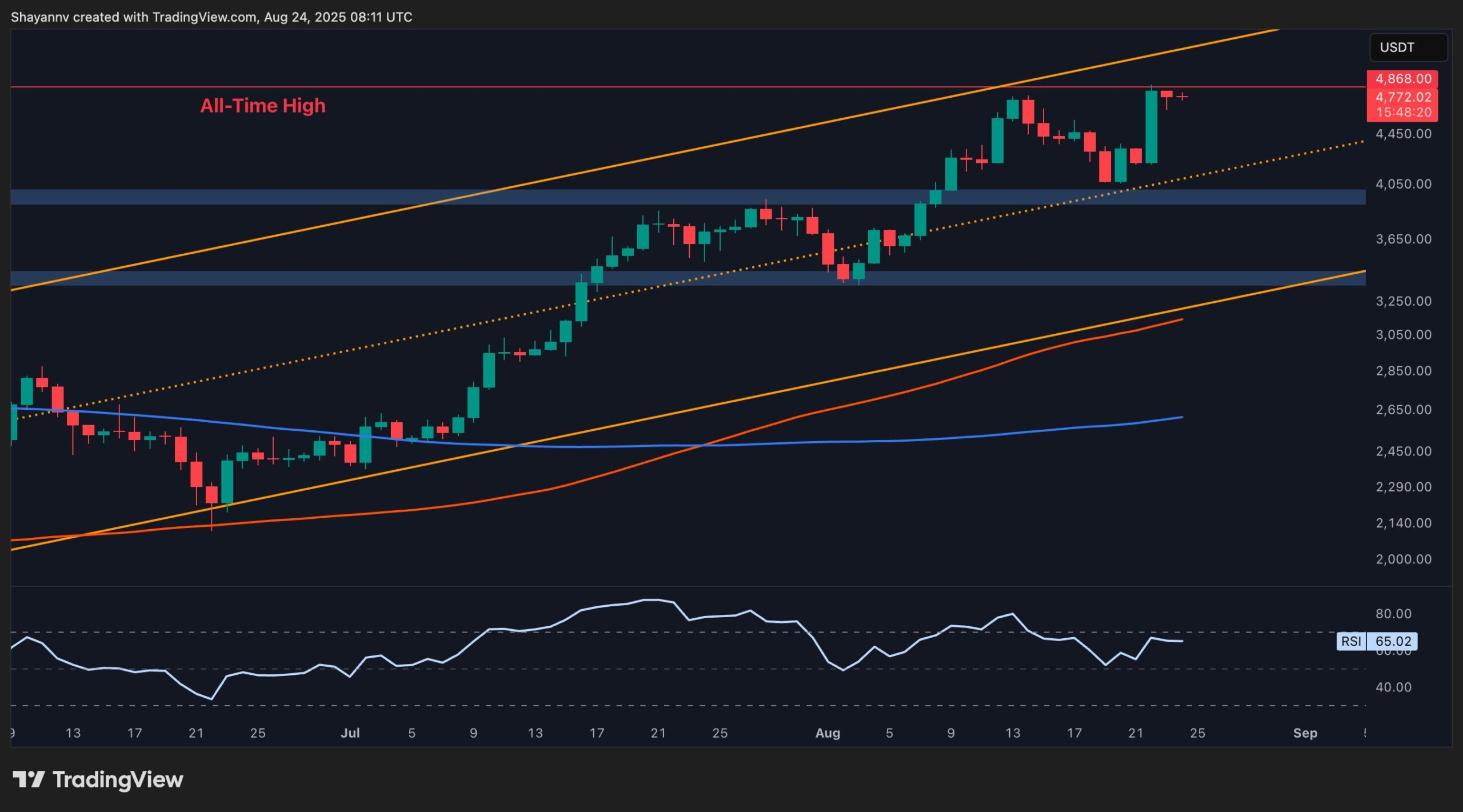Viewport: 1463px width, 812px height.
Task: Click the 80.00 RSI scale label
Action: click(x=1393, y=614)
